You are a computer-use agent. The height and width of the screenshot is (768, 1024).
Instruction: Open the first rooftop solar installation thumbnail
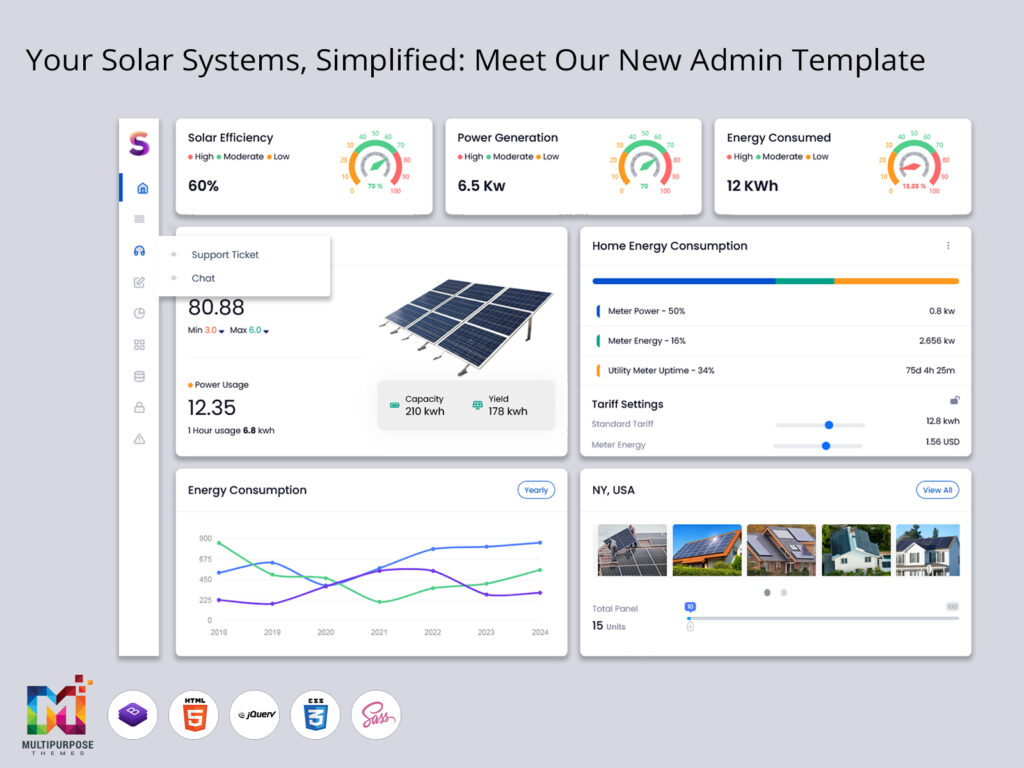coord(632,550)
